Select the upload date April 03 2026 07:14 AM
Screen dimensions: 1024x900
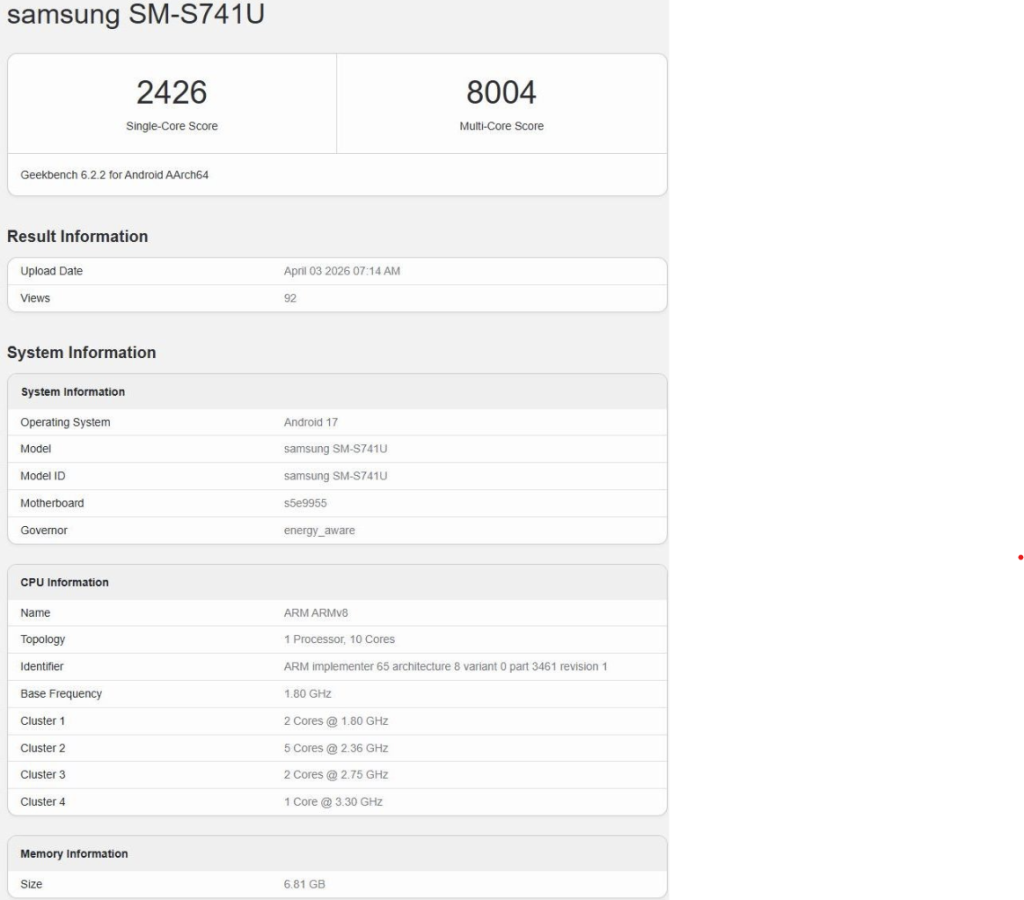click(x=342, y=271)
